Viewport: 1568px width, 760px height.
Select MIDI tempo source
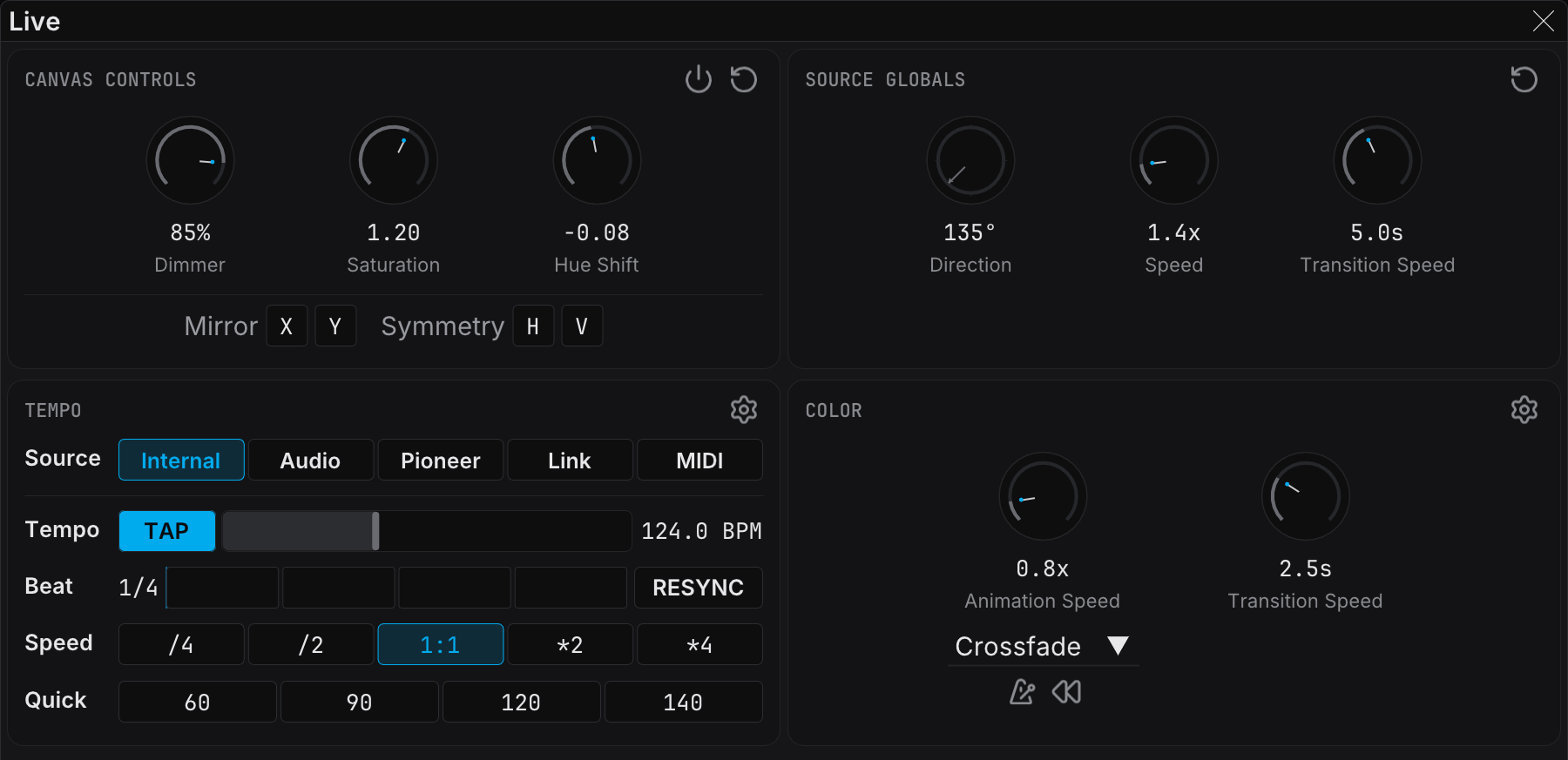coord(700,460)
